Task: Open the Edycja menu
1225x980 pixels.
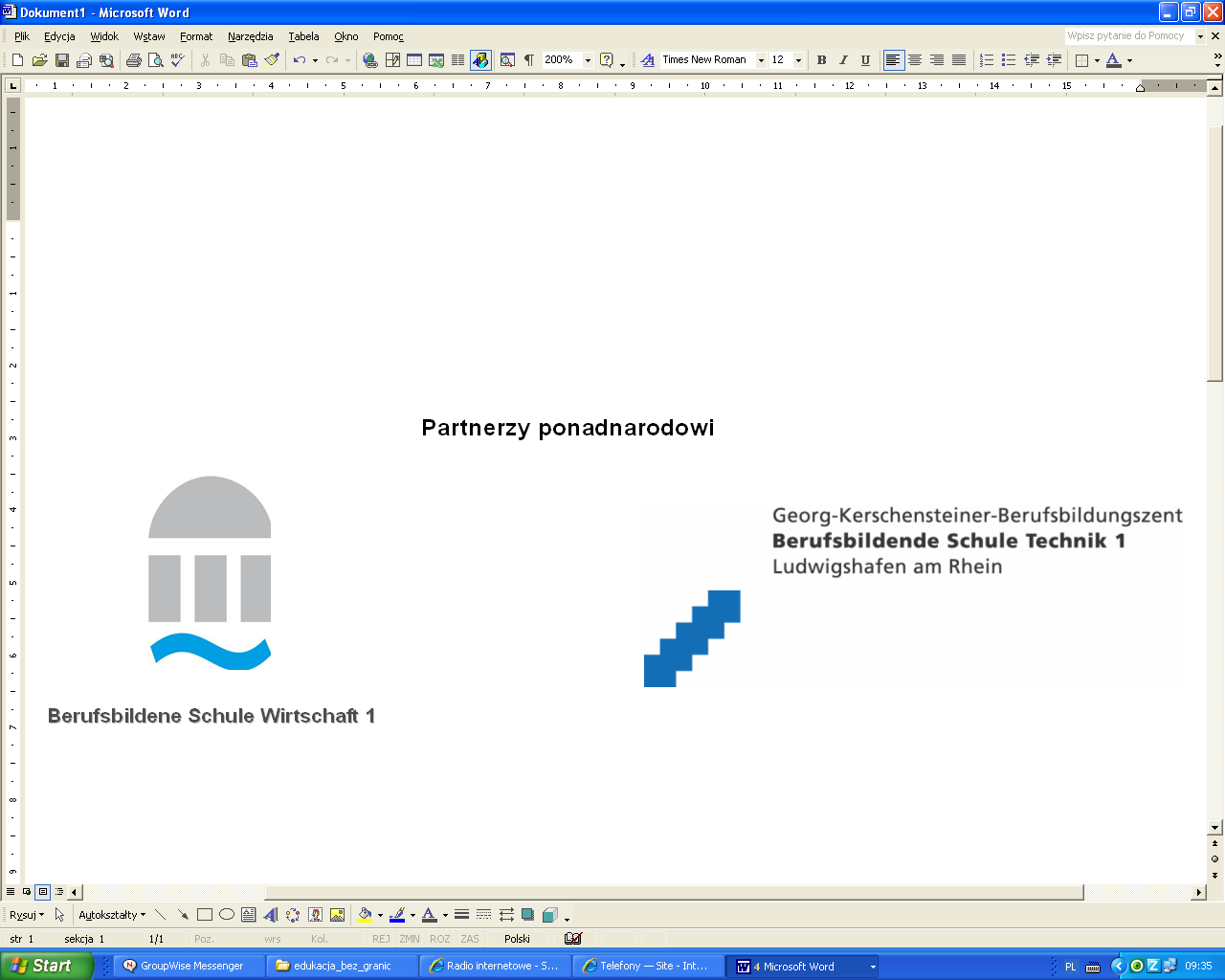Action: click(59, 36)
